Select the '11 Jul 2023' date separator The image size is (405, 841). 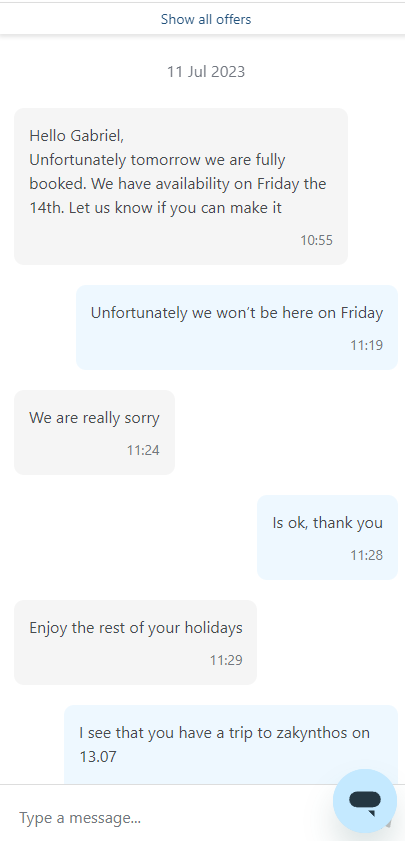pyautogui.click(x=206, y=72)
